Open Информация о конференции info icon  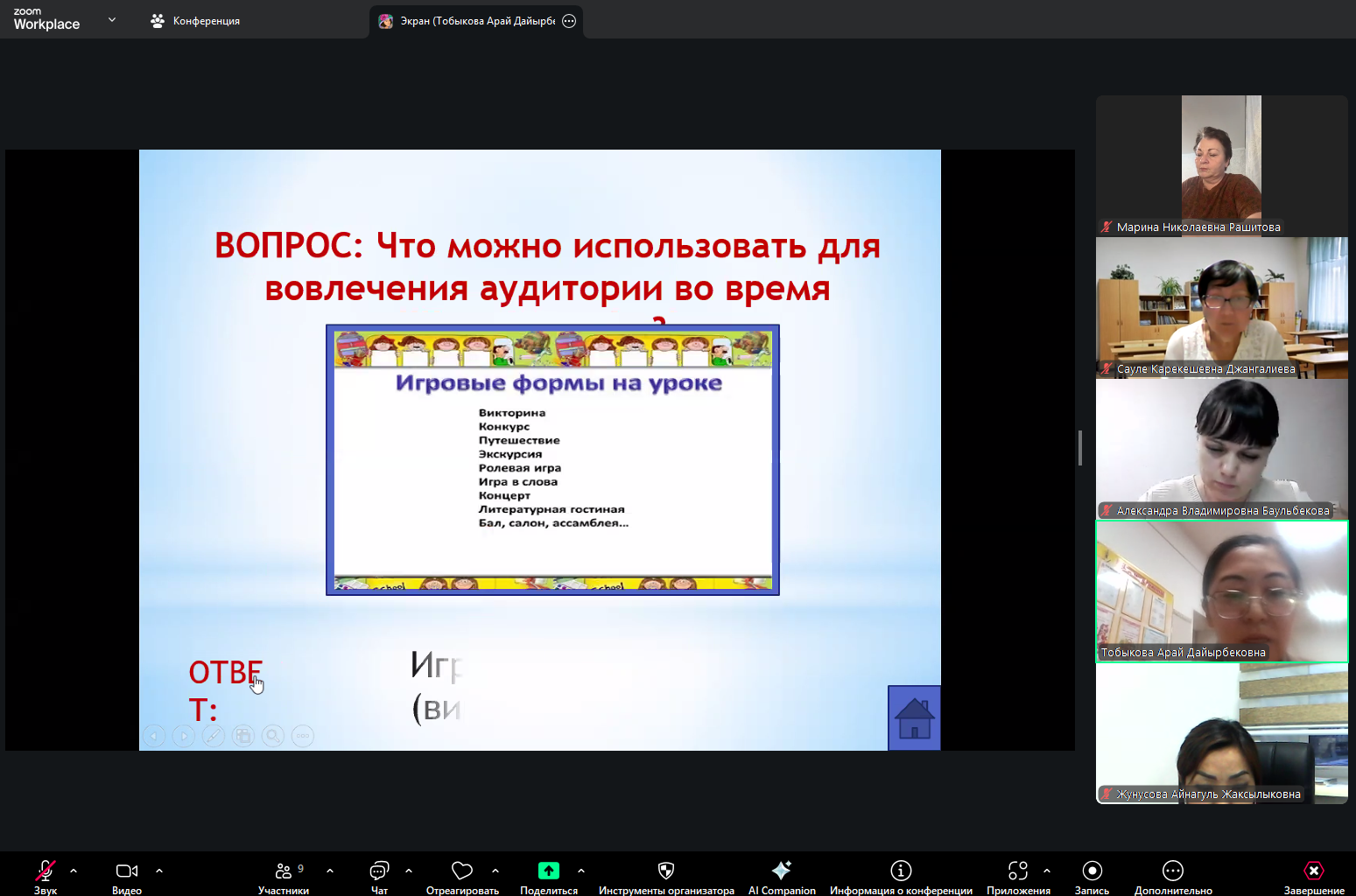tap(901, 871)
